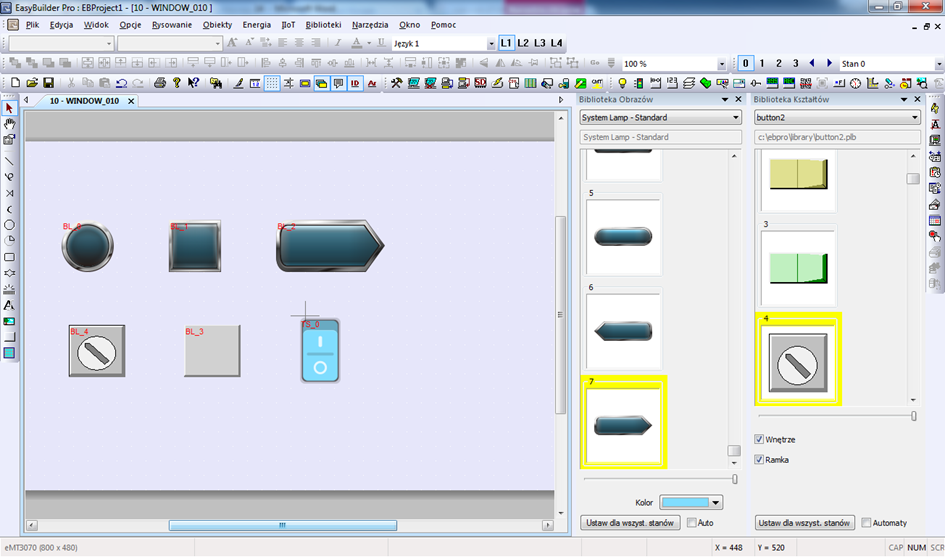Click the Kolor light-blue color swatch
The width and height of the screenshot is (945, 557).
click(685, 502)
